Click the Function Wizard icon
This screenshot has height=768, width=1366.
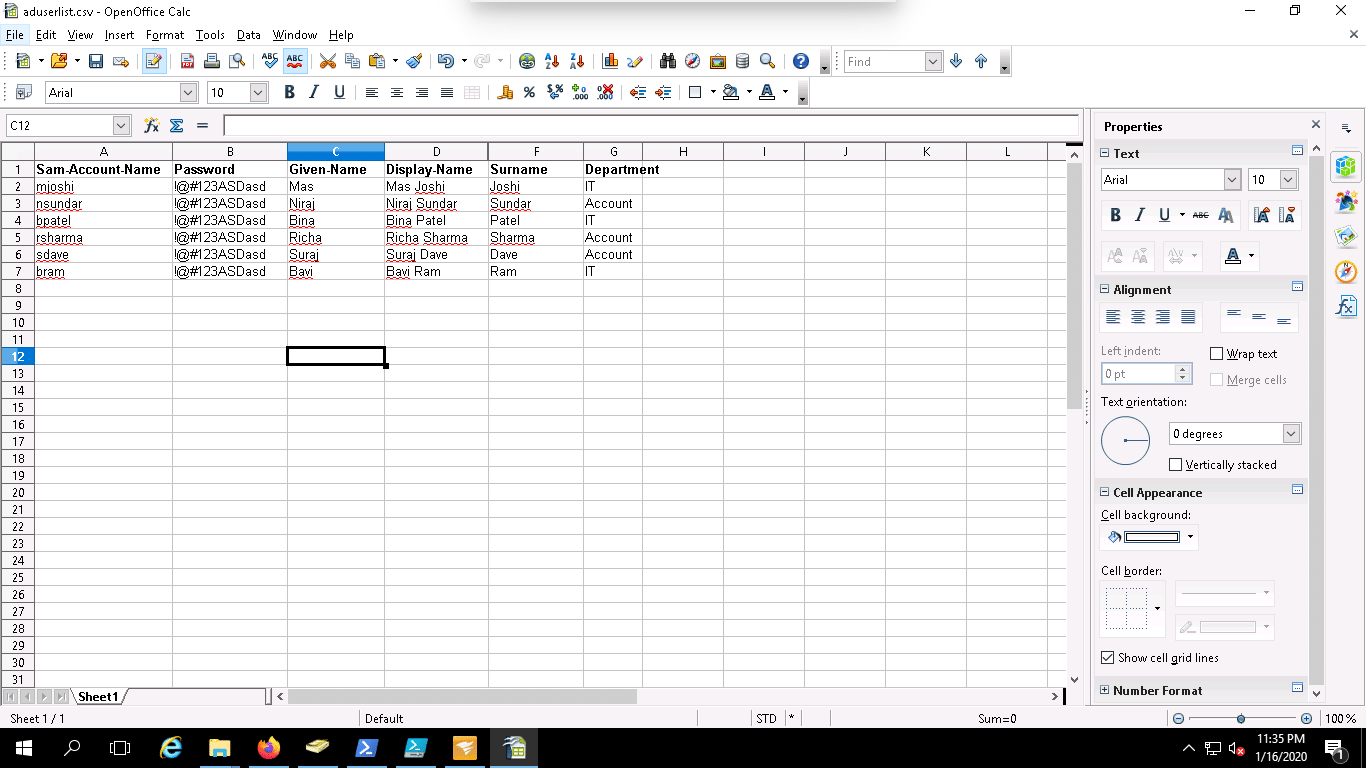coord(151,126)
